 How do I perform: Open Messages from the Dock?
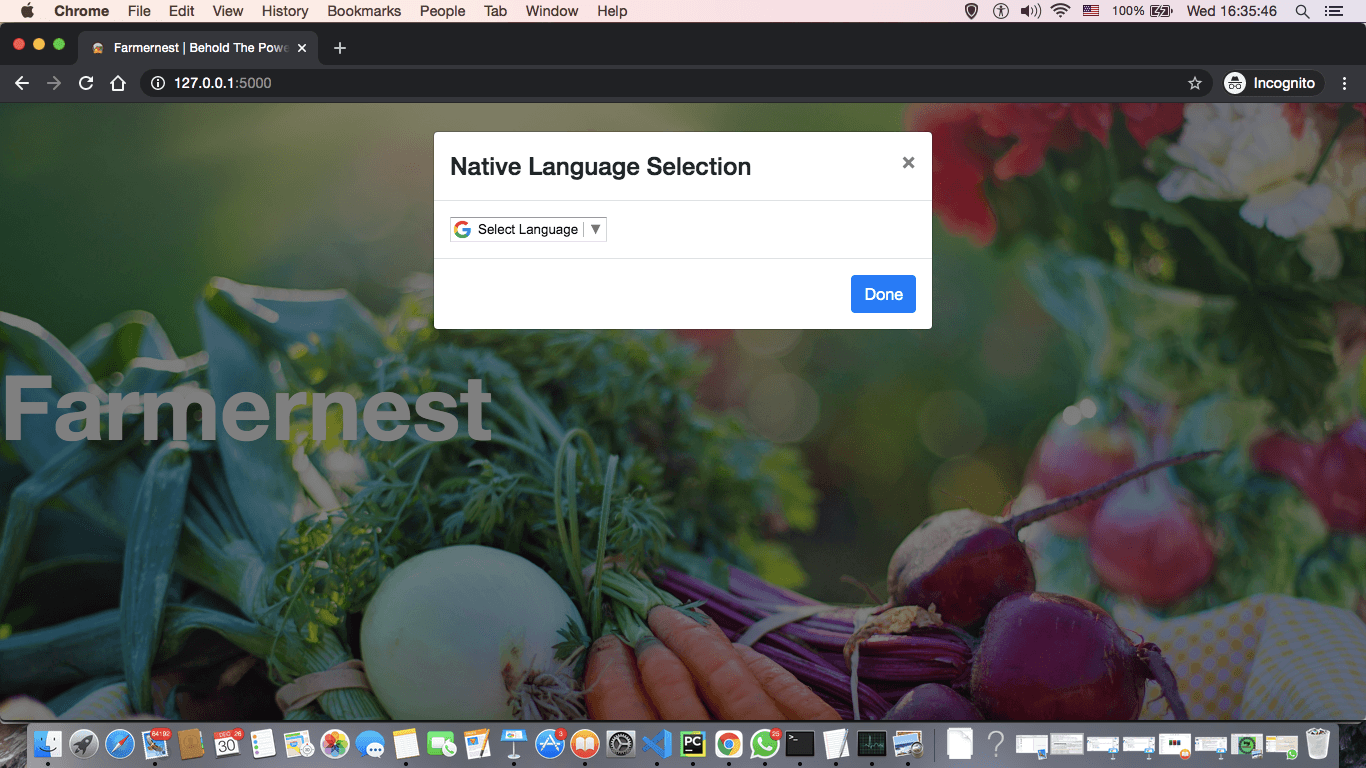[x=370, y=743]
